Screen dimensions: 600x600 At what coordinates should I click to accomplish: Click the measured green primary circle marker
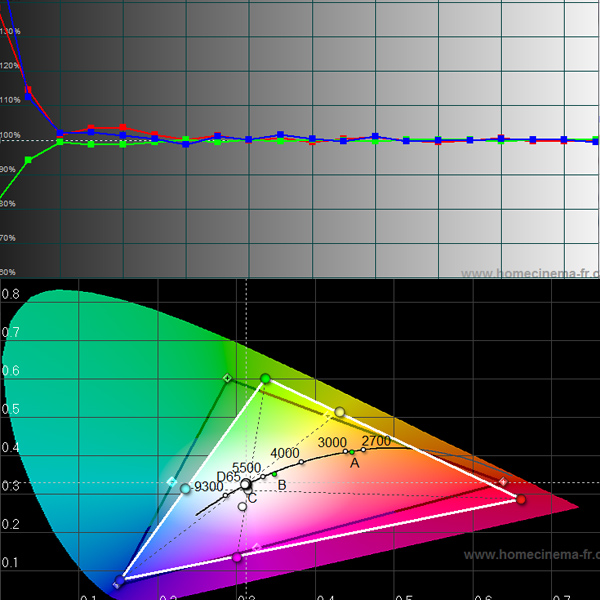pos(265,379)
